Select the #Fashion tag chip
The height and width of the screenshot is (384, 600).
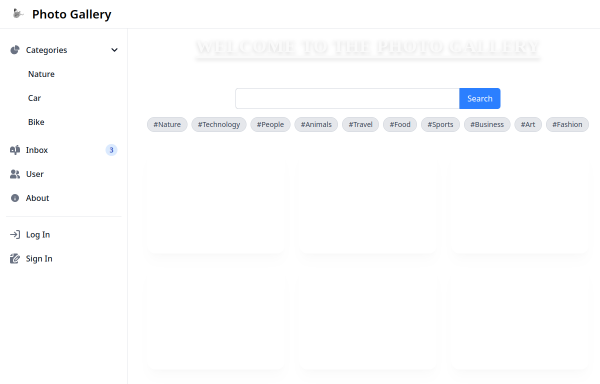[x=567, y=124]
